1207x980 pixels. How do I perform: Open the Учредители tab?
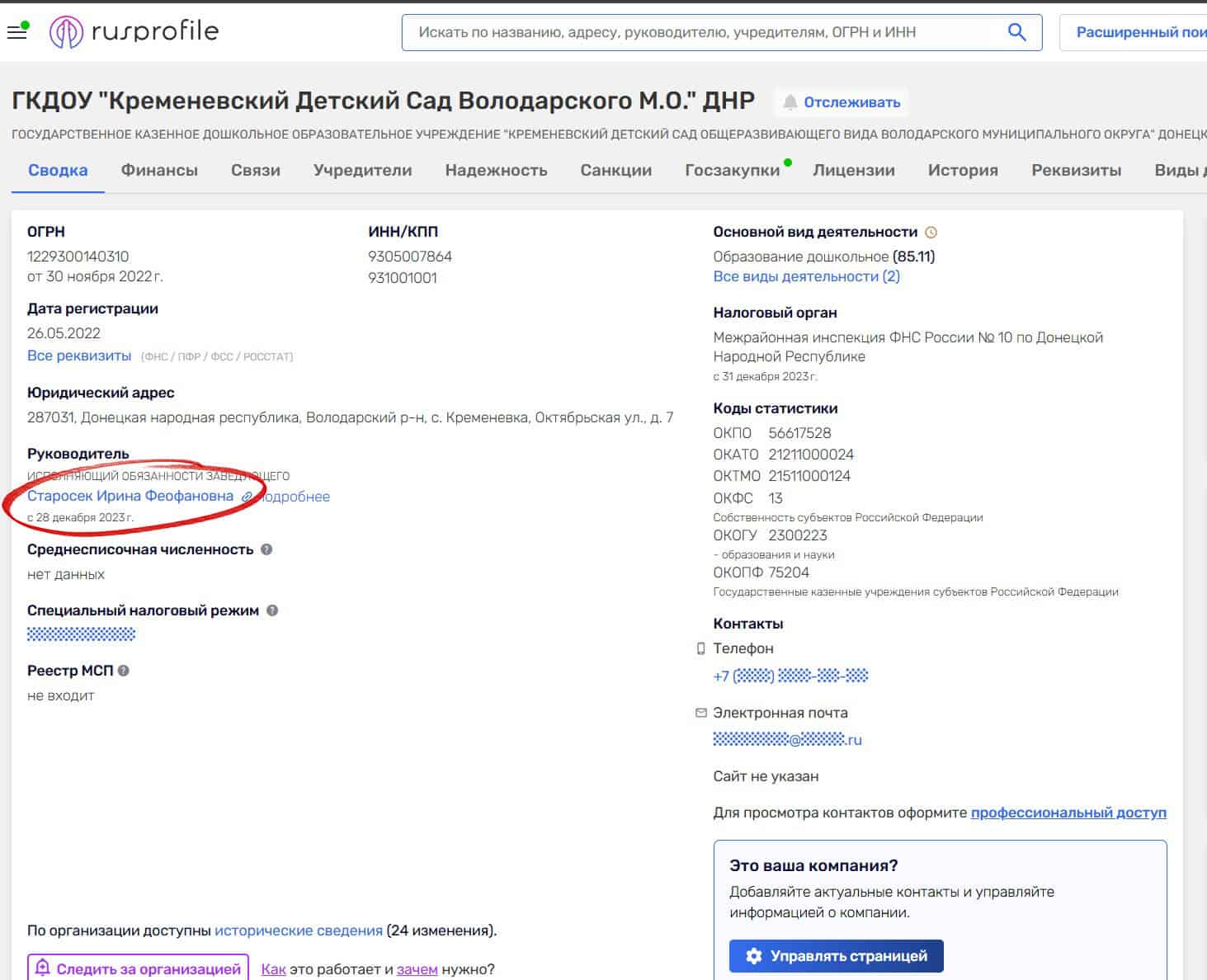click(363, 170)
